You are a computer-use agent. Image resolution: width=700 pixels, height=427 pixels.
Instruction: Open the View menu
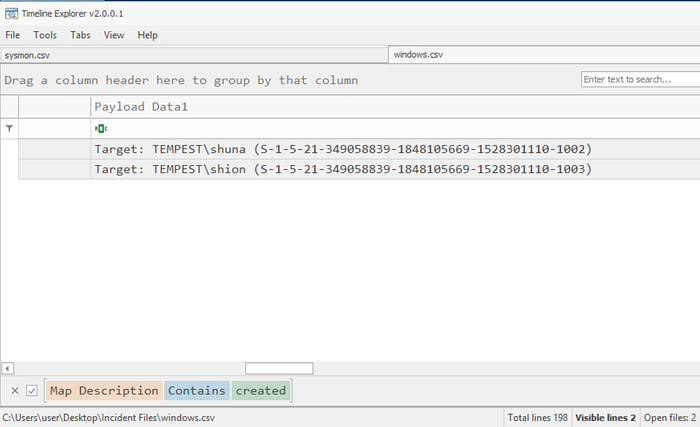coord(114,35)
